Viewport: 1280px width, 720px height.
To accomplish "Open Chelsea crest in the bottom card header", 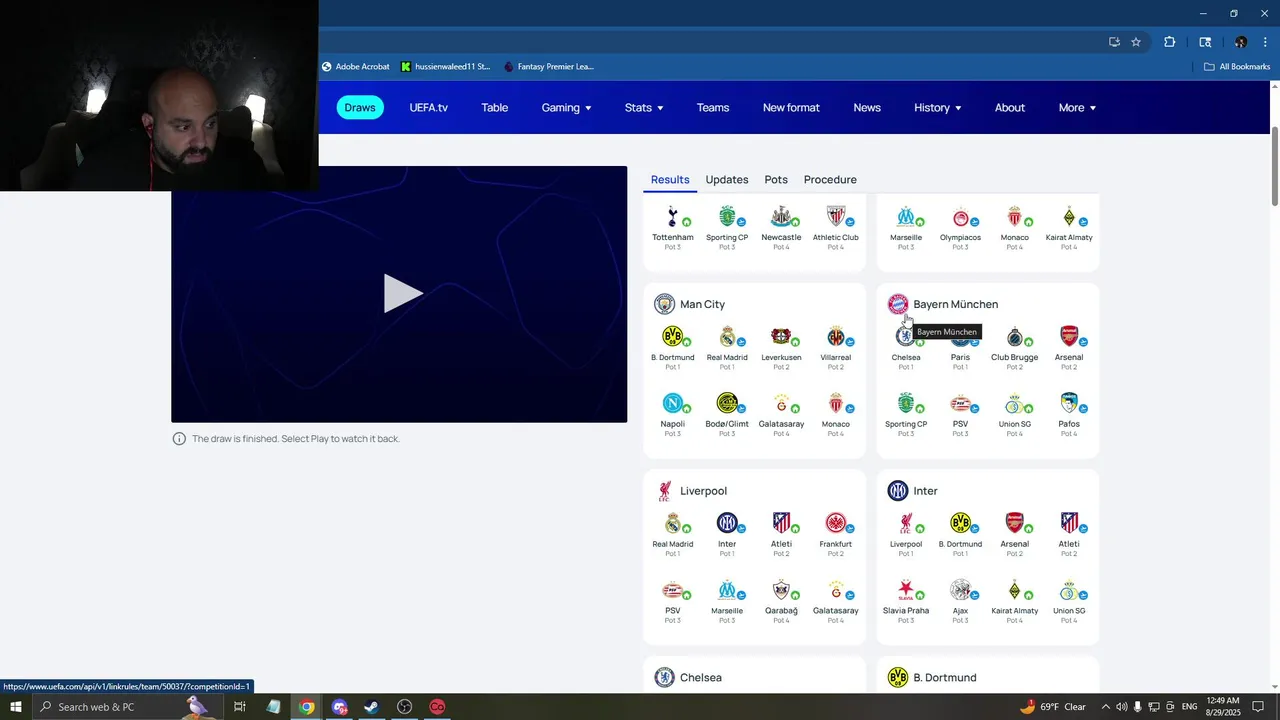I will tap(664, 678).
